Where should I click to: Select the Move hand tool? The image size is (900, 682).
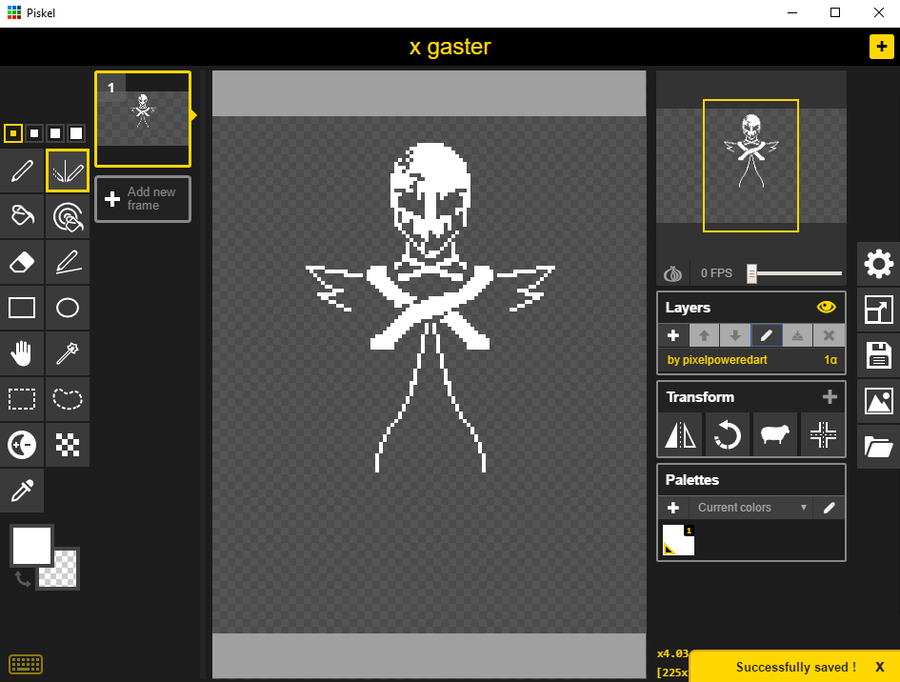[x=22, y=353]
